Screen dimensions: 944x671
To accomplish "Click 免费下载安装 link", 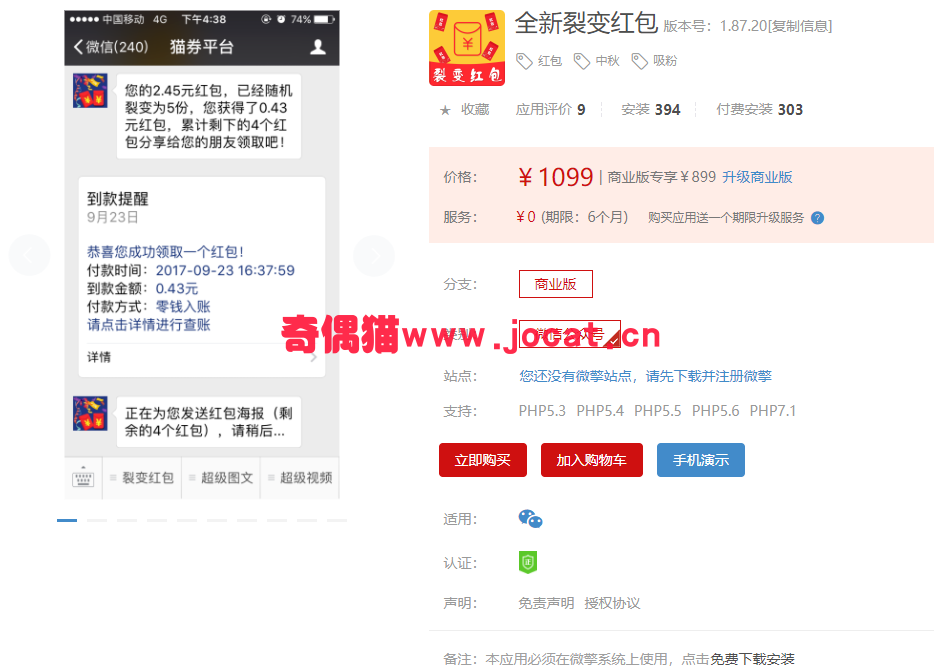I will pos(753,660).
